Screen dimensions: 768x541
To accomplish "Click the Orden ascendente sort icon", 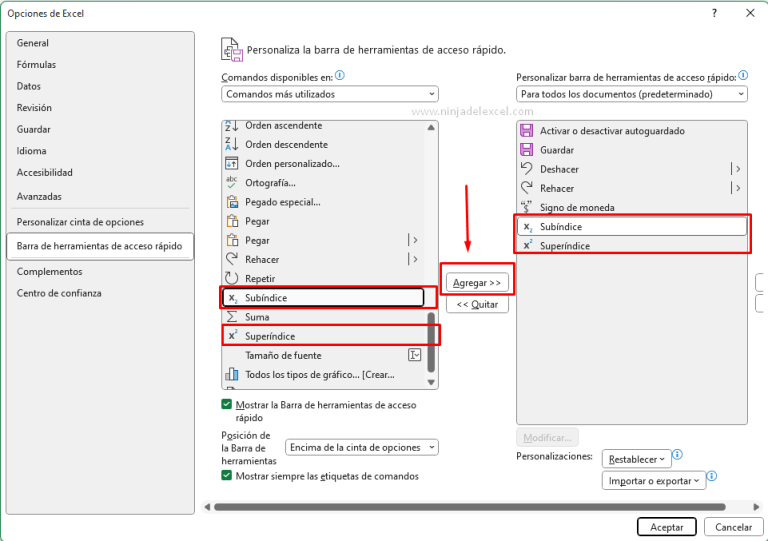I will pyautogui.click(x=232, y=126).
